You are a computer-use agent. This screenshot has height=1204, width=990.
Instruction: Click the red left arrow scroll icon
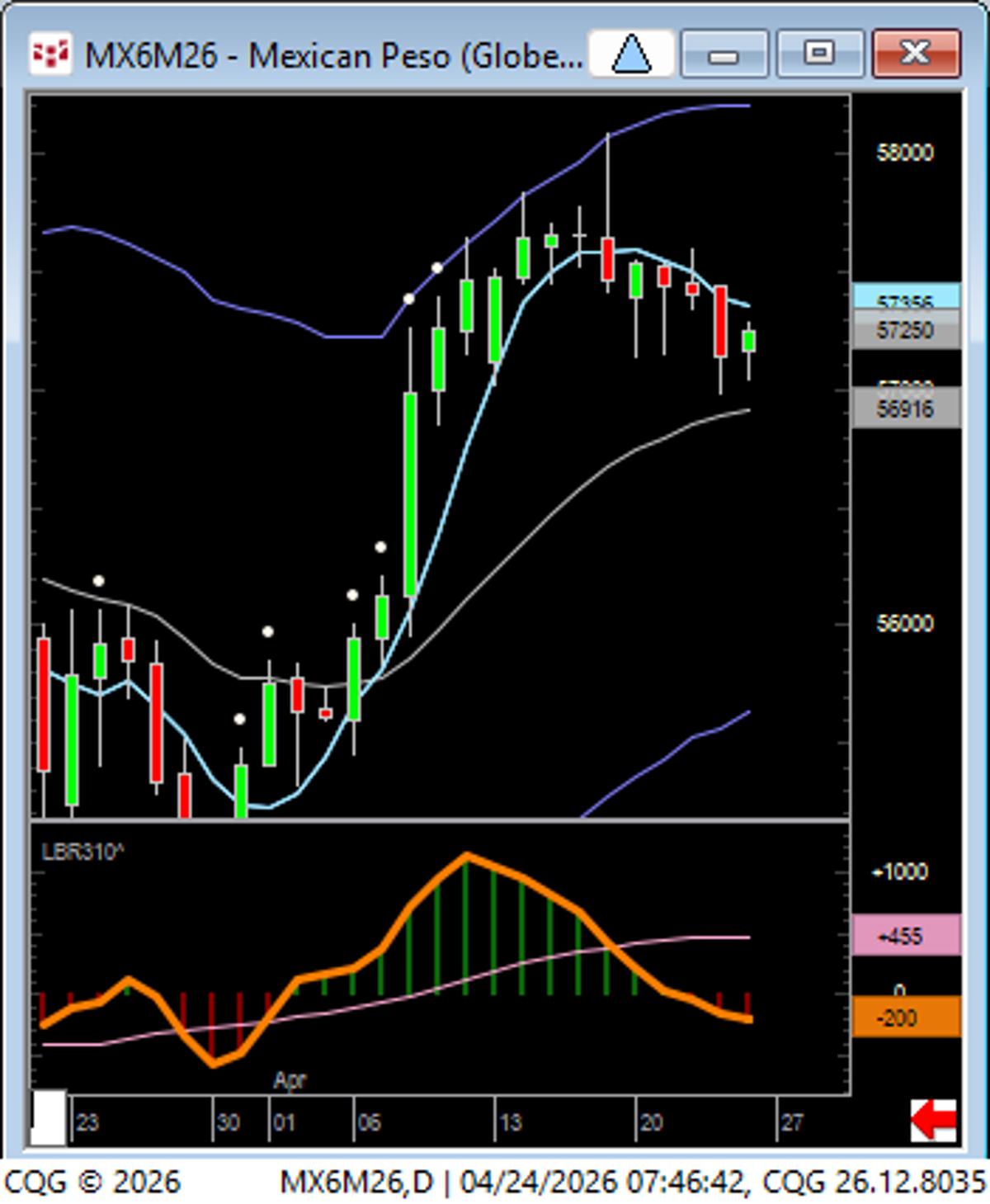click(934, 1121)
